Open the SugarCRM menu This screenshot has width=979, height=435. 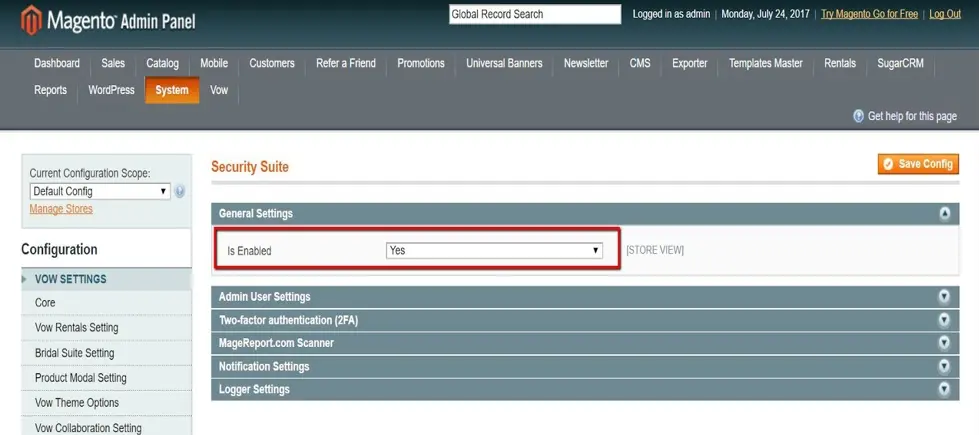coord(900,63)
